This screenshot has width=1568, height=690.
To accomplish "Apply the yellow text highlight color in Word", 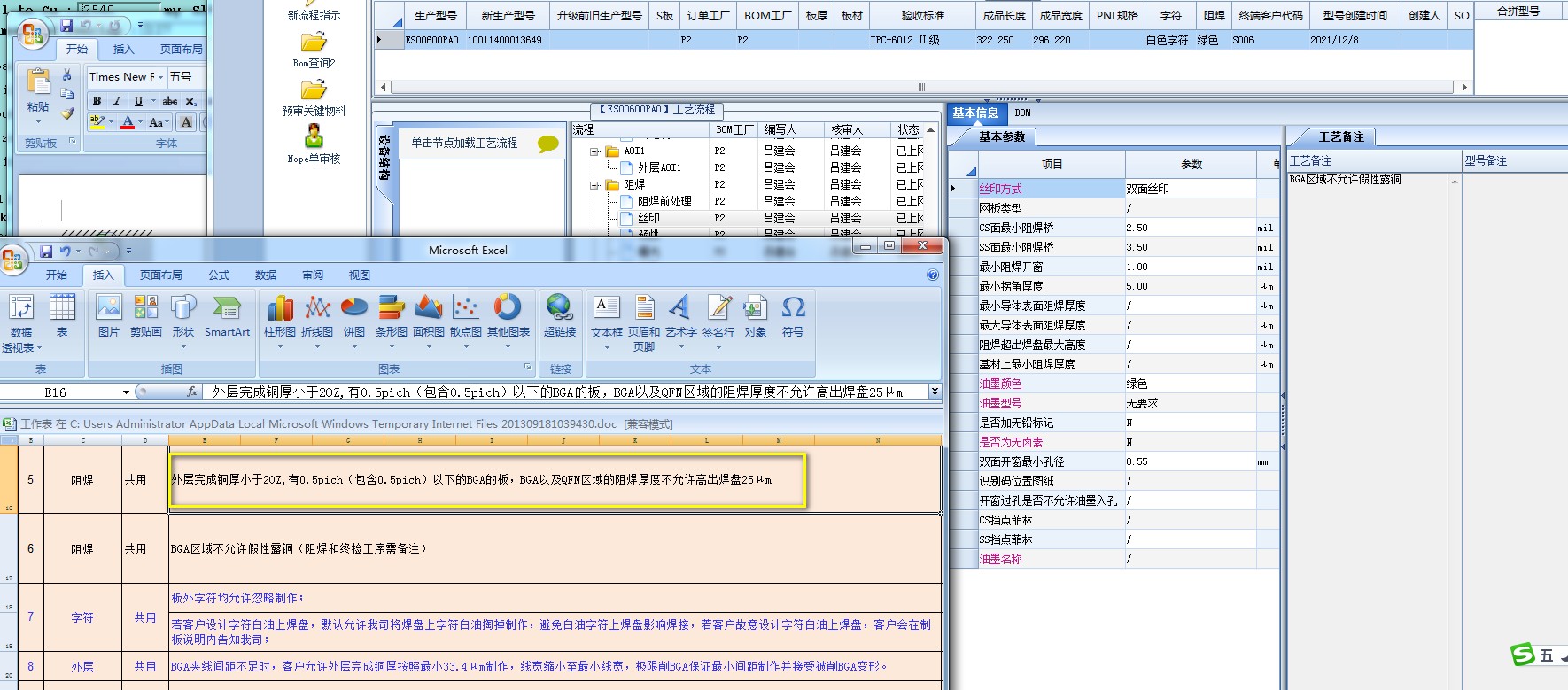I will click(x=97, y=122).
